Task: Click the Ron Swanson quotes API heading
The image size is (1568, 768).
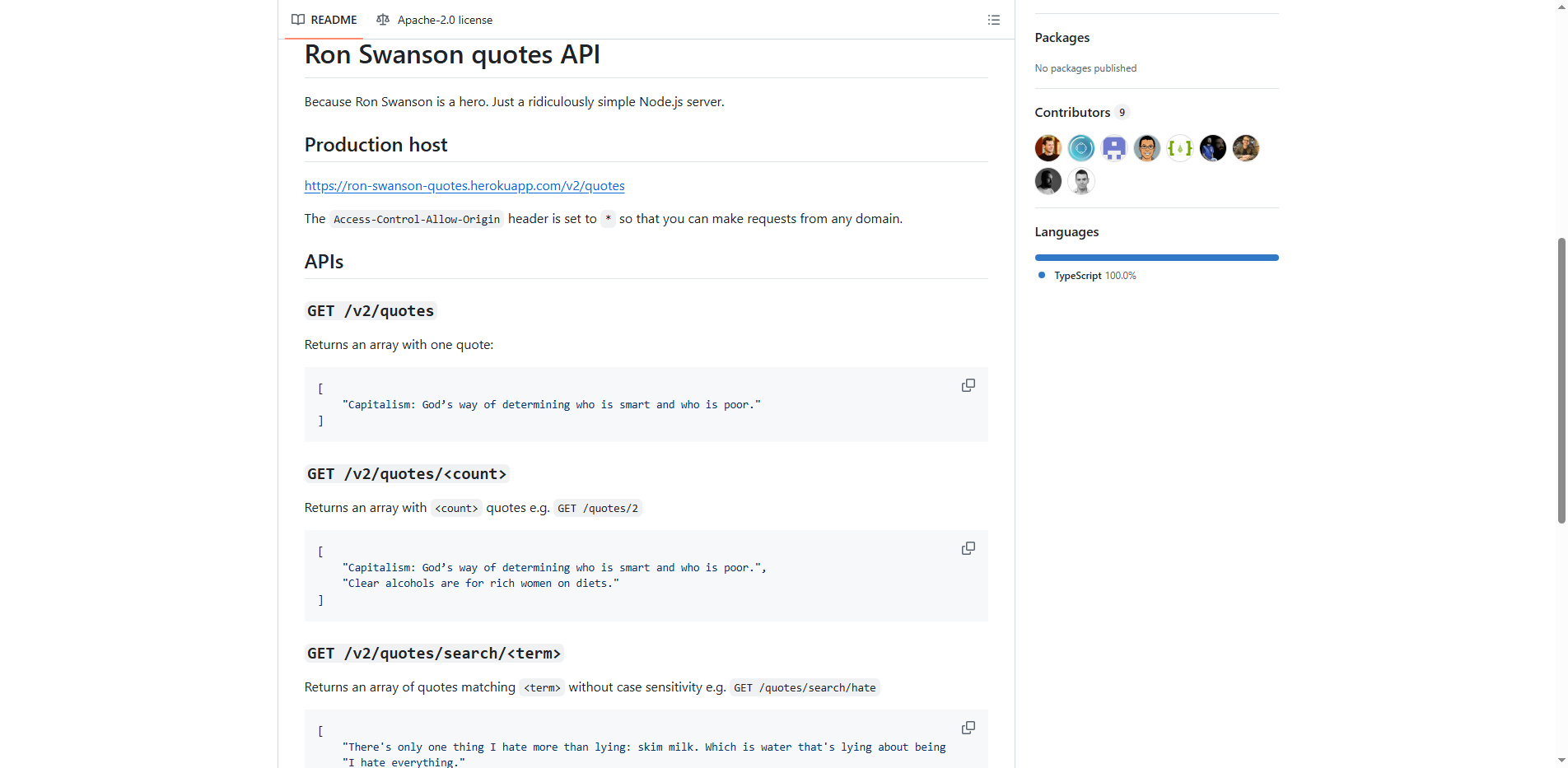Action: point(452,54)
